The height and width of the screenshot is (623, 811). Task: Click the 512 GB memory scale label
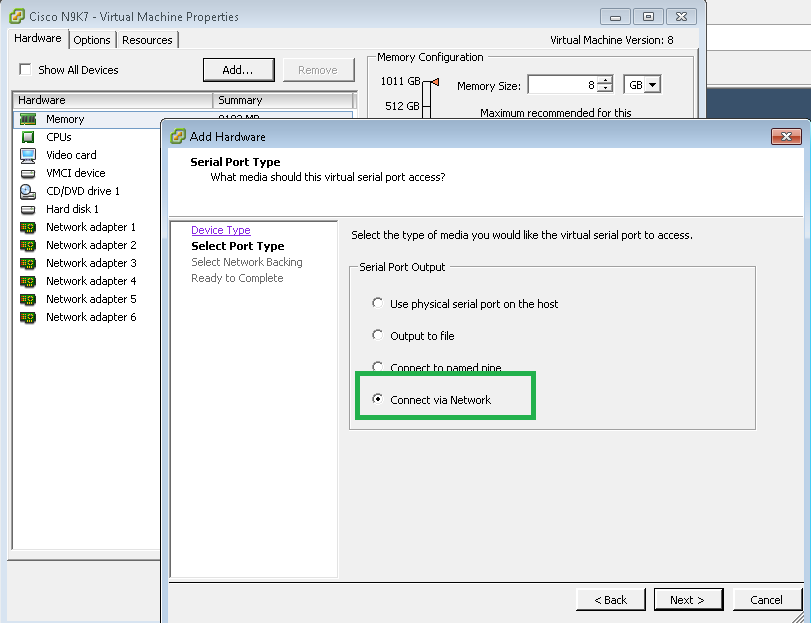coord(402,106)
